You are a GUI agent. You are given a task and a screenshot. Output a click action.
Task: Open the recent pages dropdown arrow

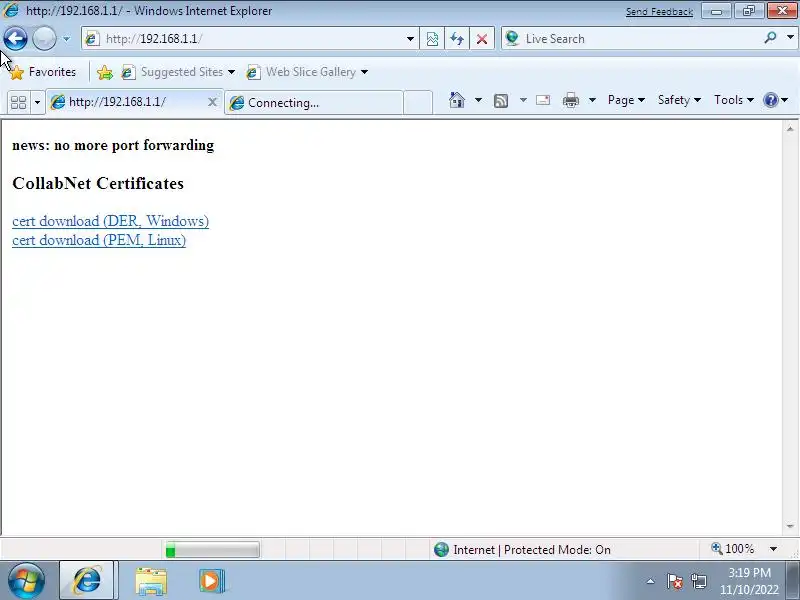click(66, 39)
